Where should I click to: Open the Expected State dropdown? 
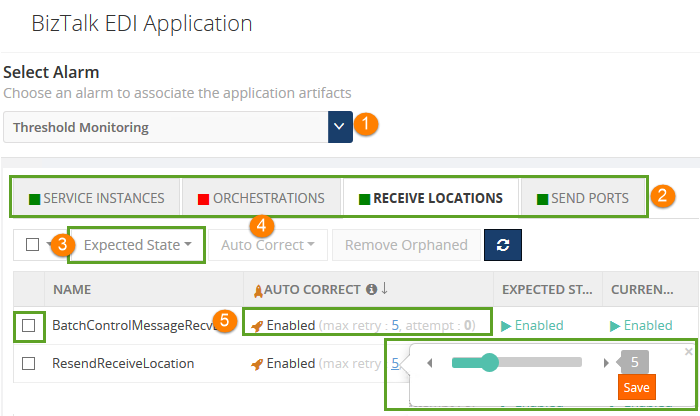click(x=137, y=245)
